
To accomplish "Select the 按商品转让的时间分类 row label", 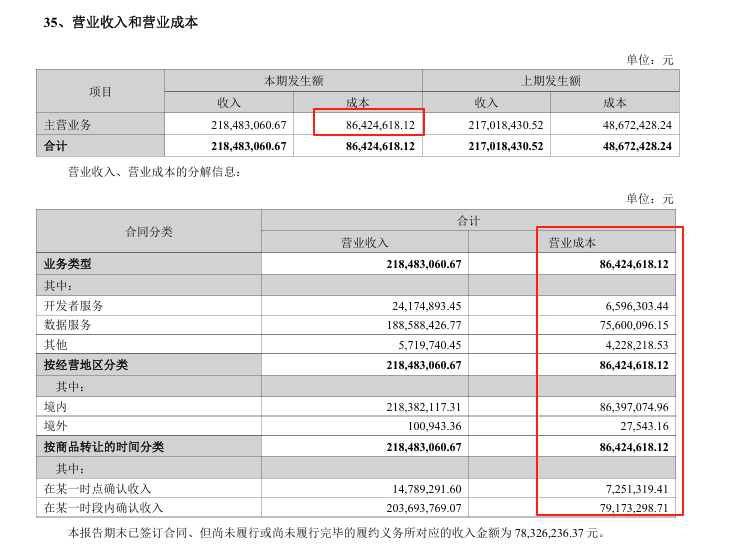I will tap(103, 447).
